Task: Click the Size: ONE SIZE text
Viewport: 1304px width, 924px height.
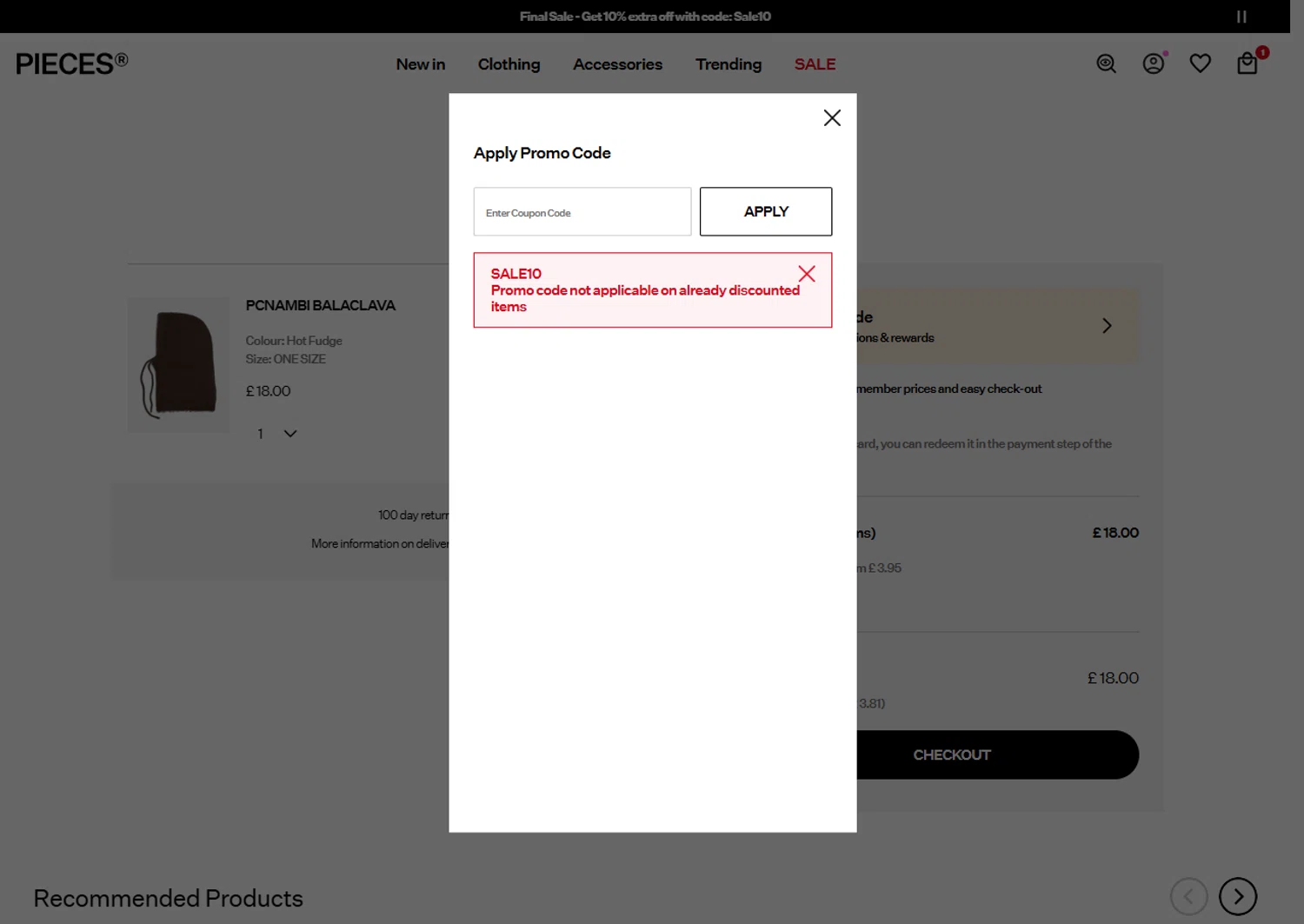Action: pos(286,359)
